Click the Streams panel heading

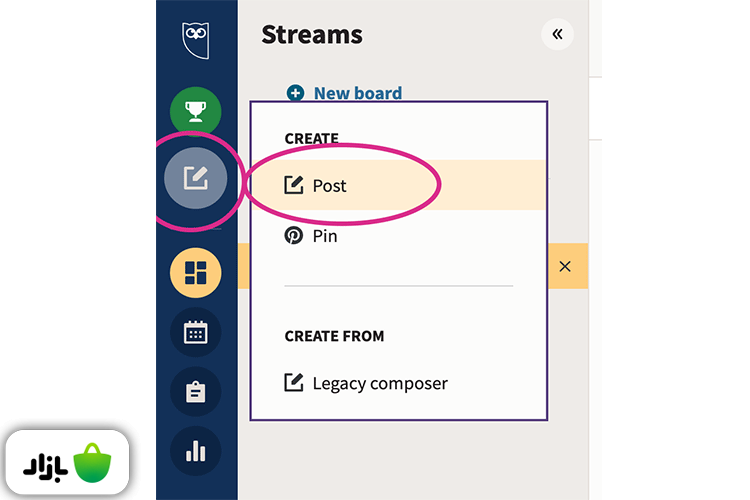[x=311, y=34]
